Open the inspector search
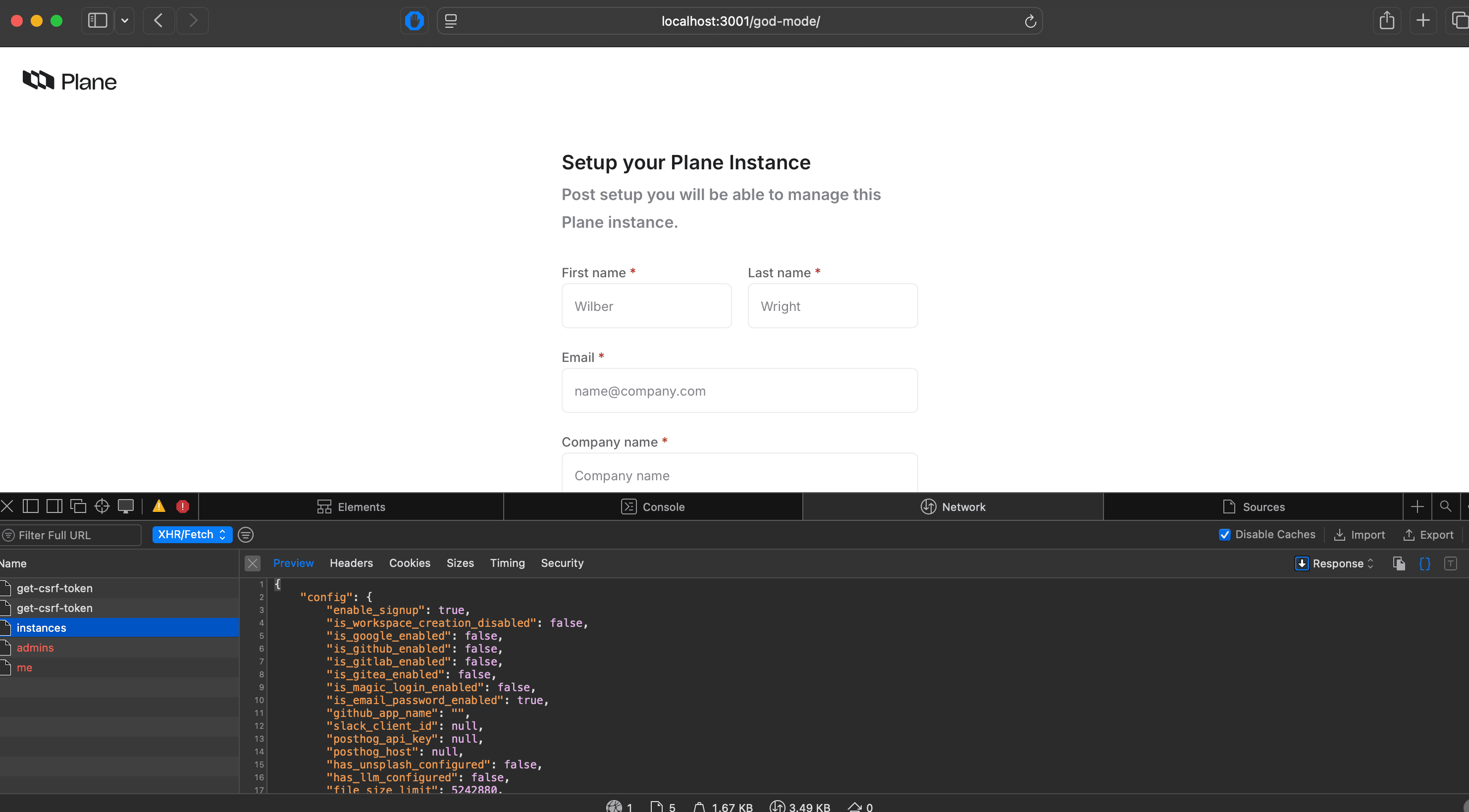Image resolution: width=1469 pixels, height=812 pixels. point(1446,507)
